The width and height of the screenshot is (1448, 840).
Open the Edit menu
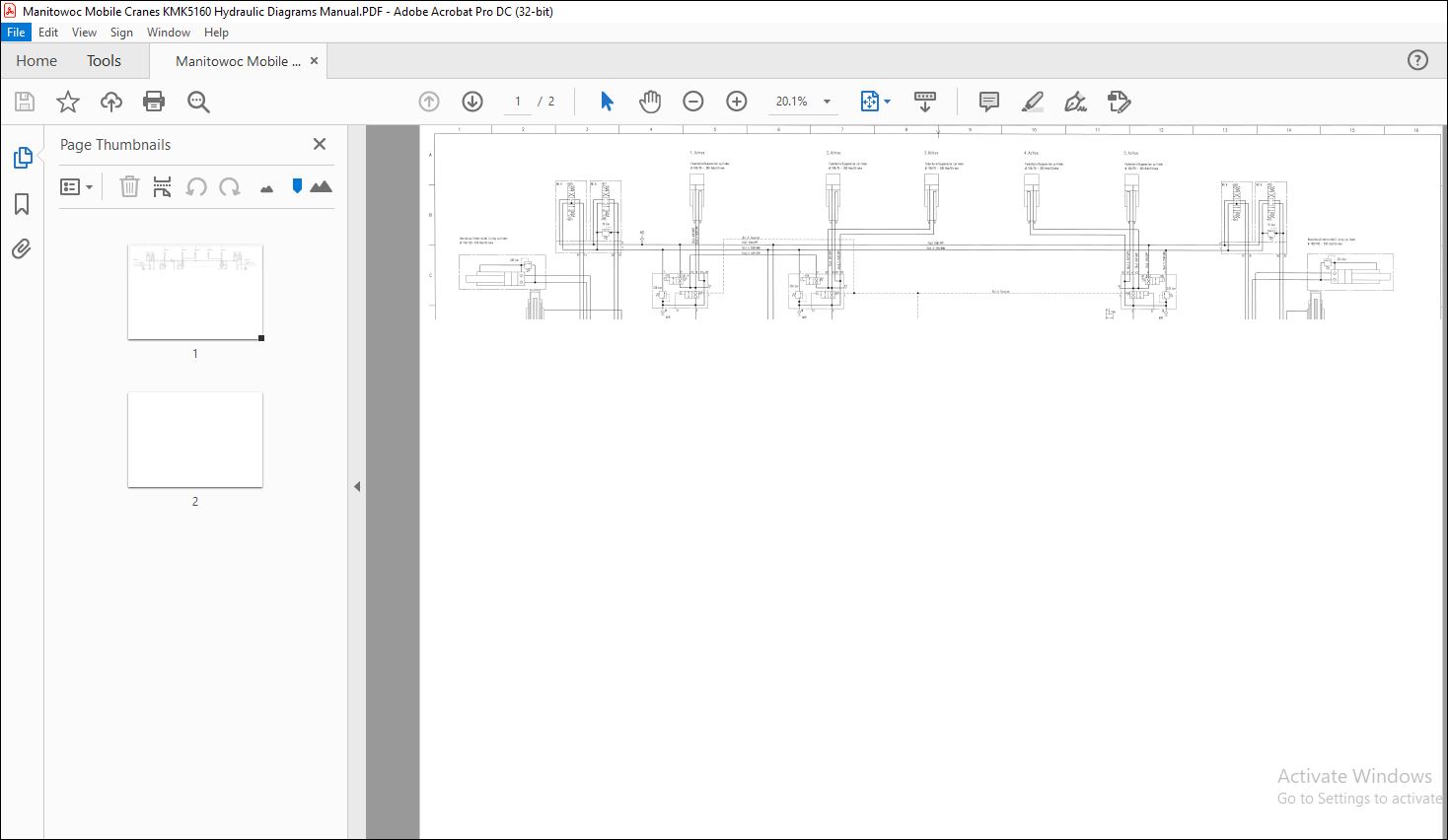point(48,33)
